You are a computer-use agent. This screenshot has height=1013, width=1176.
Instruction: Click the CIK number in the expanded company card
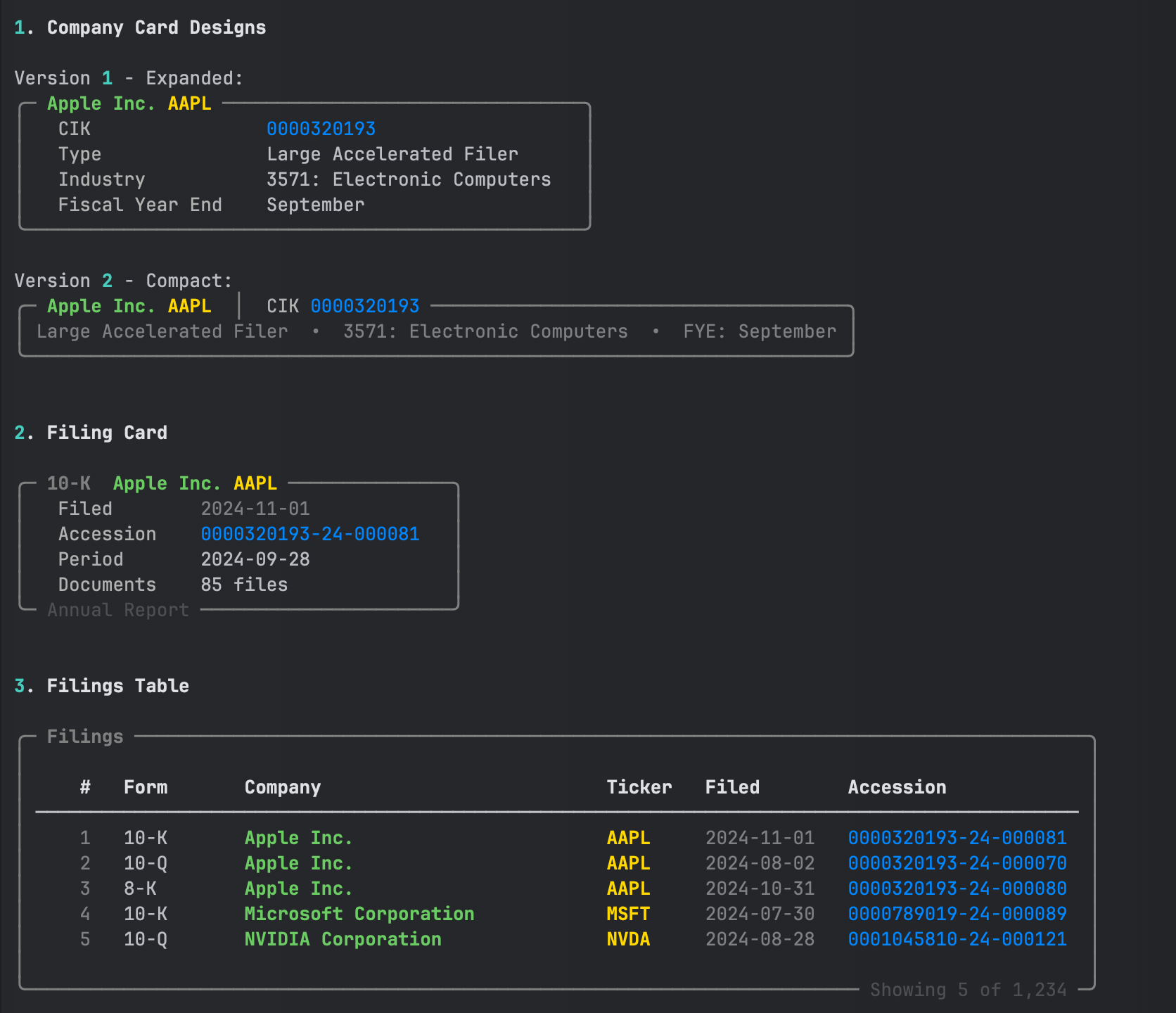click(x=321, y=129)
